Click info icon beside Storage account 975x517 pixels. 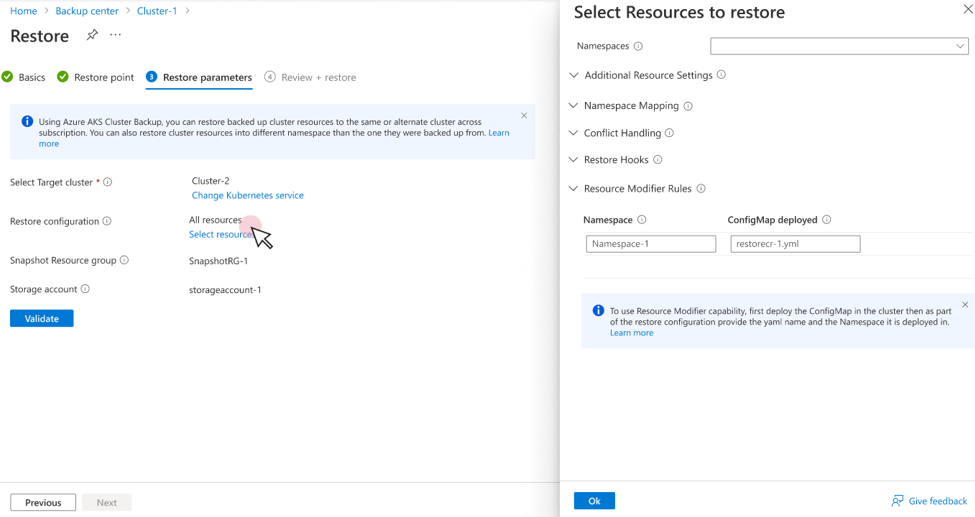(x=85, y=289)
